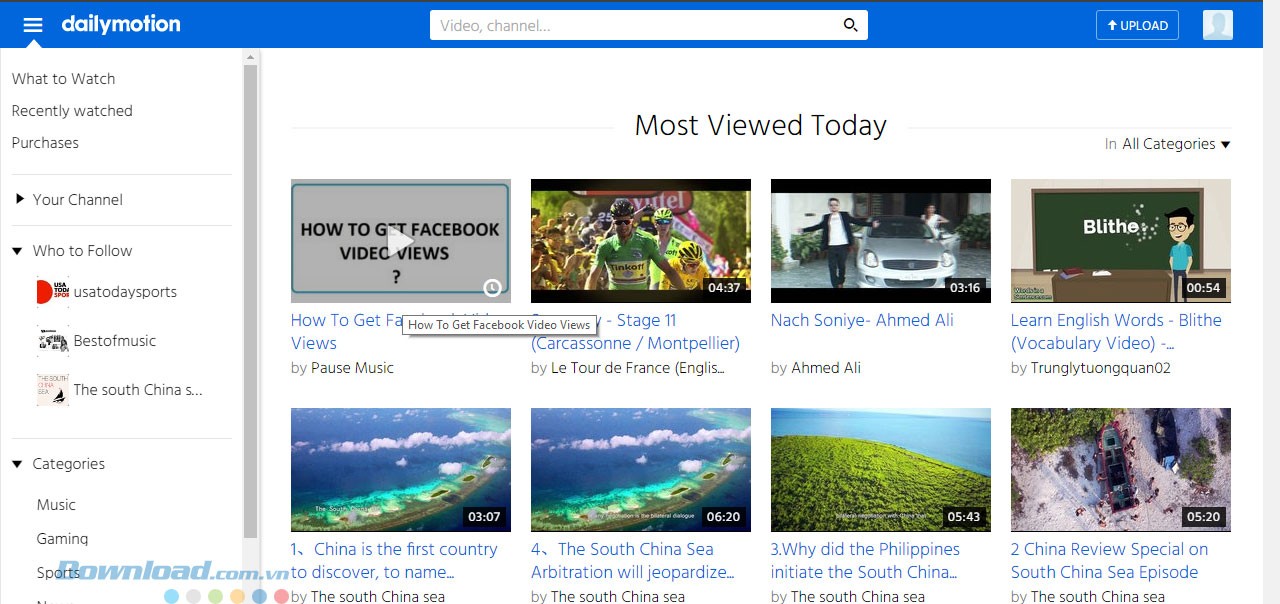The height and width of the screenshot is (604, 1280).
Task: Click The south China sea channel avatar
Action: pyautogui.click(x=51, y=390)
